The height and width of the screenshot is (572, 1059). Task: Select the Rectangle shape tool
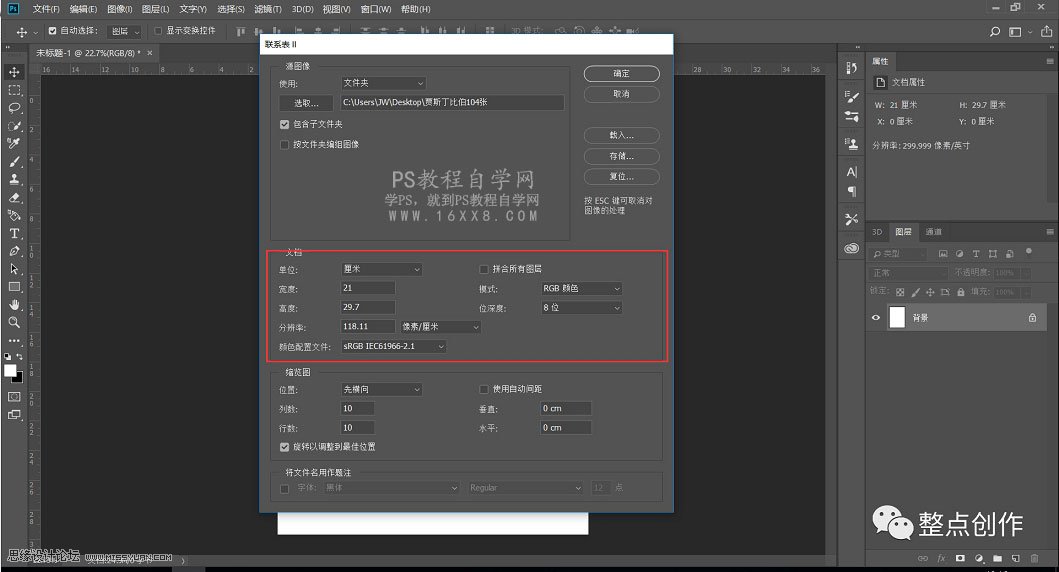pyautogui.click(x=14, y=286)
